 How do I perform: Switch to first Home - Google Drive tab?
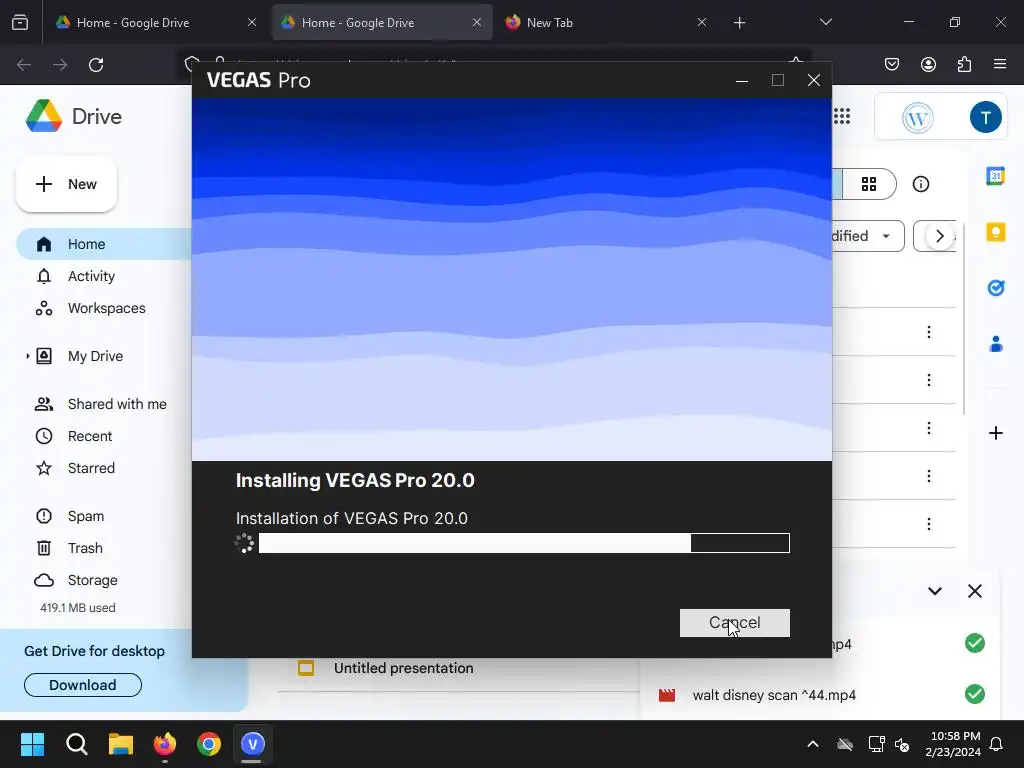point(156,22)
